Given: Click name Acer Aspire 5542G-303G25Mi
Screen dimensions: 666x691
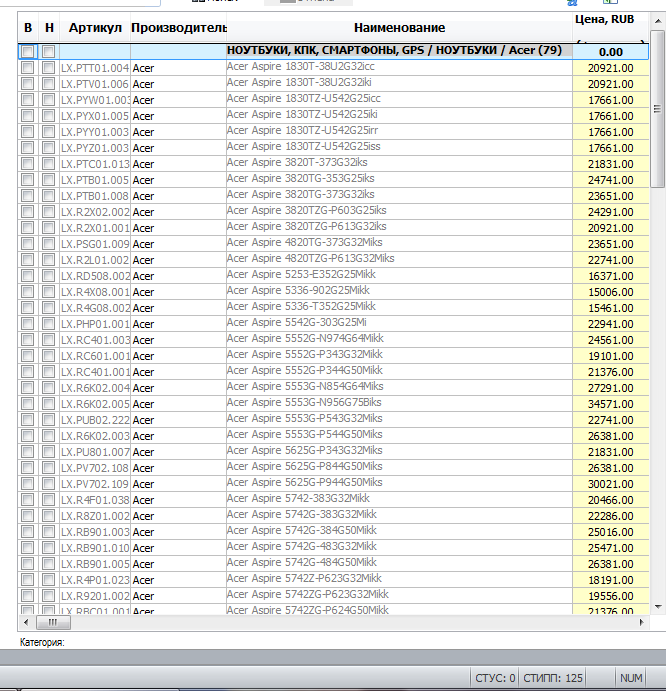Looking at the screenshot, I should tap(297, 322).
